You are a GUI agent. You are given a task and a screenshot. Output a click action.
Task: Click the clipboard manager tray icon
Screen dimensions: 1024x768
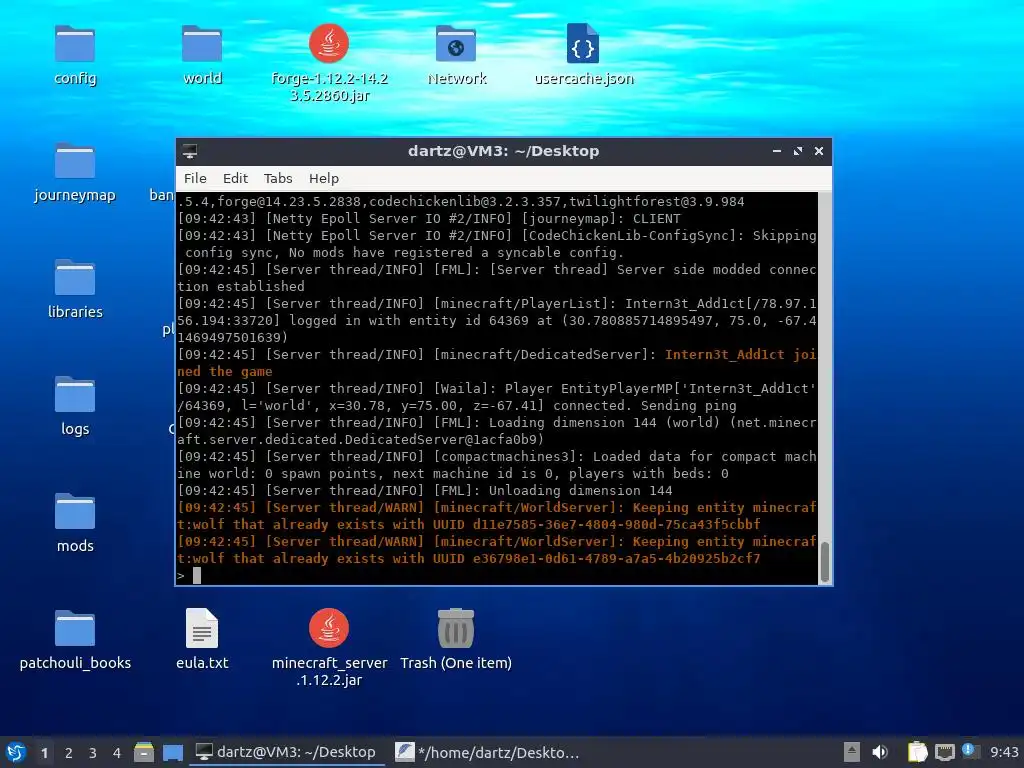(918, 752)
